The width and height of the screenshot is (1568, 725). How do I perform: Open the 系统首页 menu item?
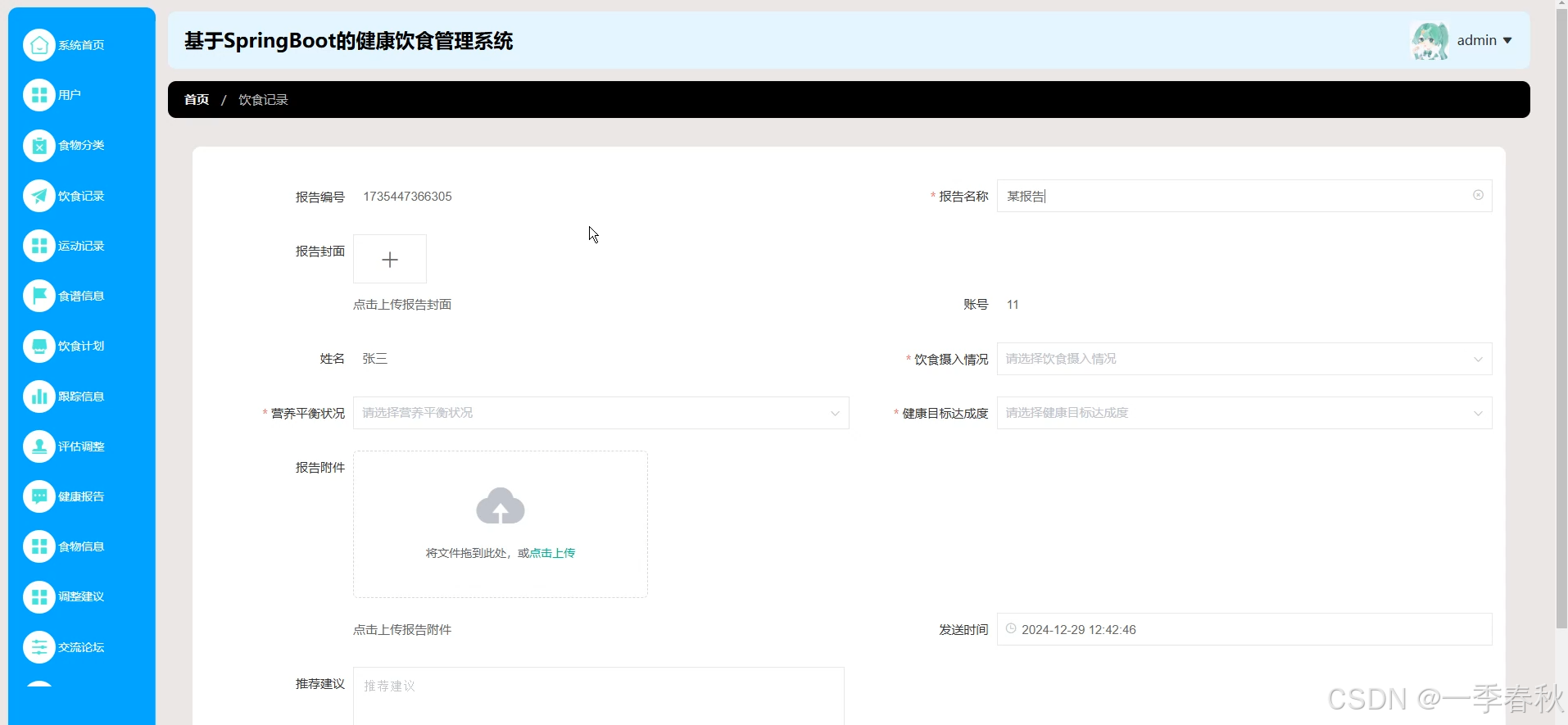(81, 45)
